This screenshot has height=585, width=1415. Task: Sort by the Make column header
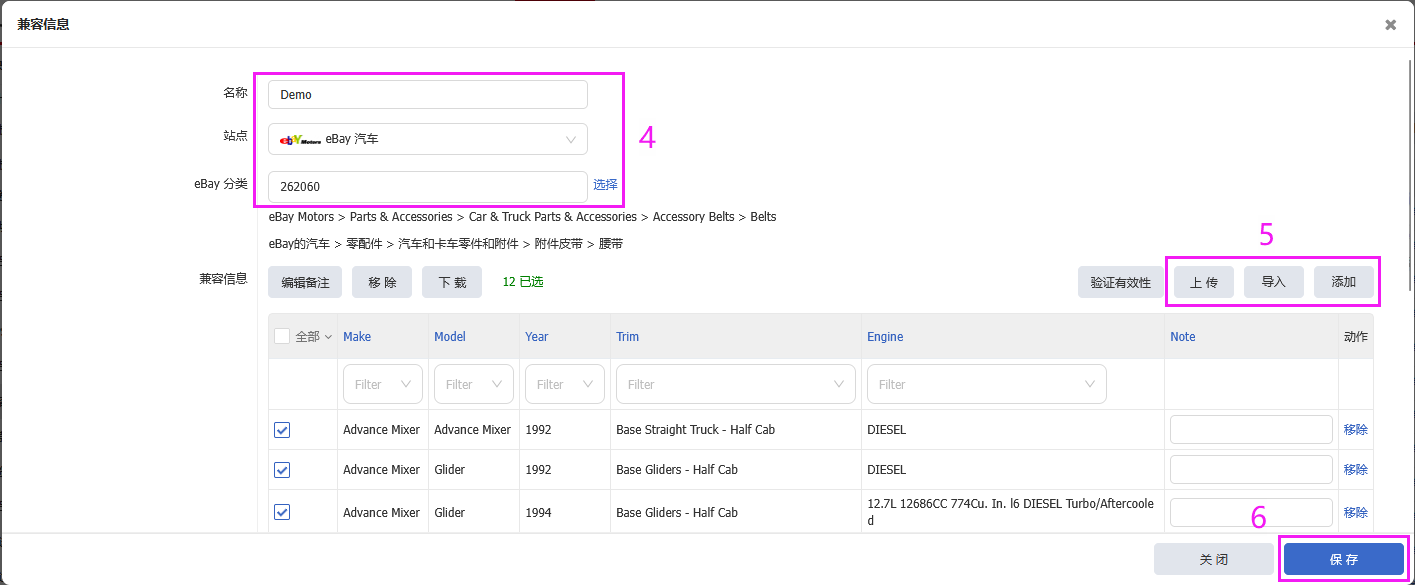[x=357, y=337]
